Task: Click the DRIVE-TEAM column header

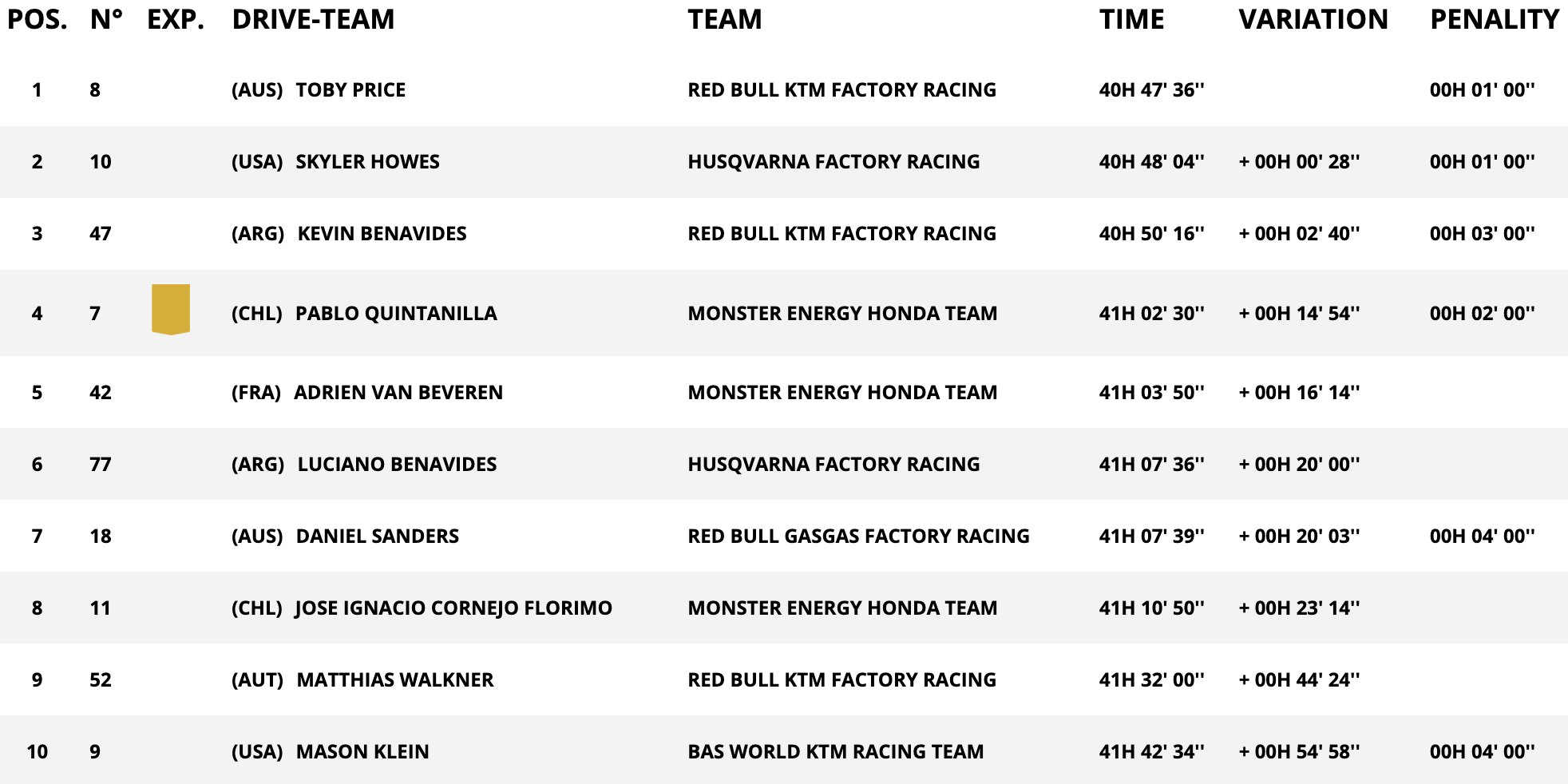Action: point(313,19)
